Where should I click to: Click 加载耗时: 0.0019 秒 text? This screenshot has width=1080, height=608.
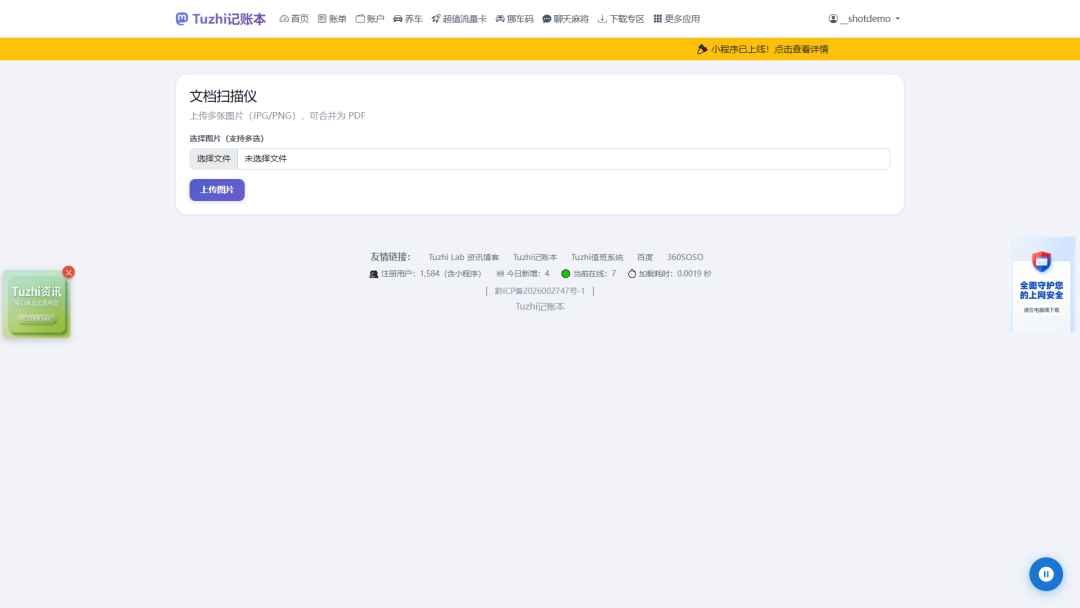(675, 273)
